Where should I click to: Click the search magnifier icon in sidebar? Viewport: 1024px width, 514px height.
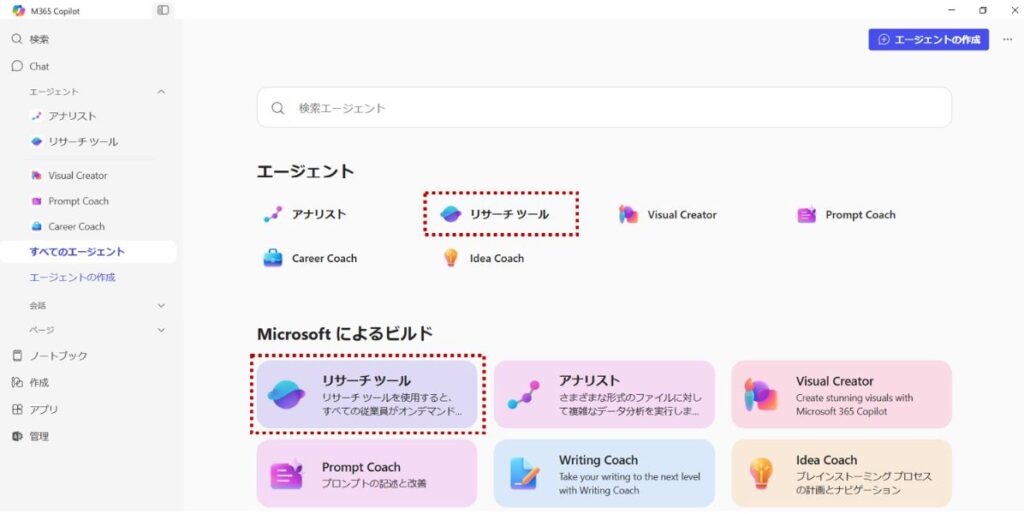17,39
